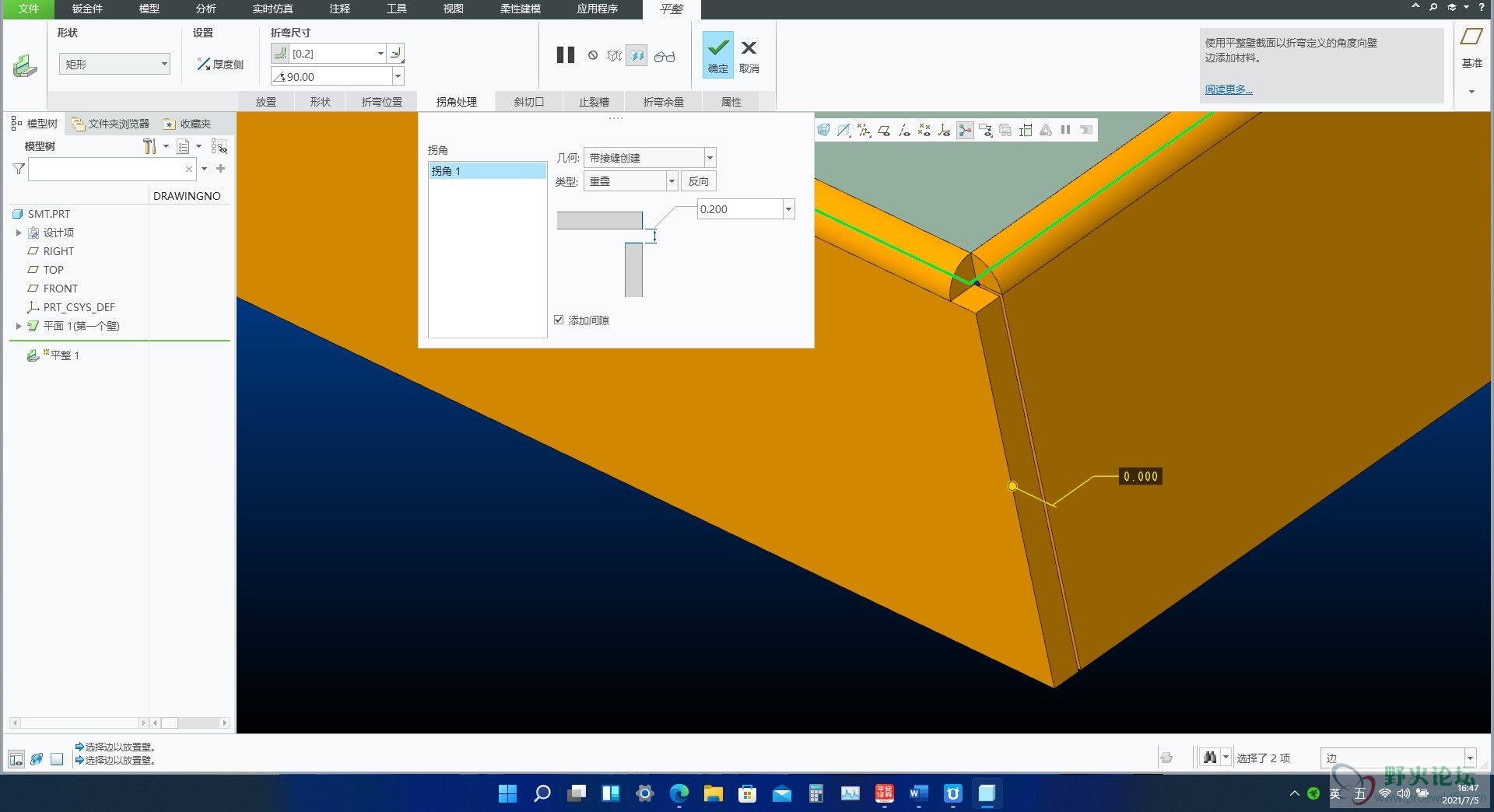This screenshot has height=812, width=1494.
Task: Select 拐角 1 in the corner list
Action: pyautogui.click(x=487, y=171)
